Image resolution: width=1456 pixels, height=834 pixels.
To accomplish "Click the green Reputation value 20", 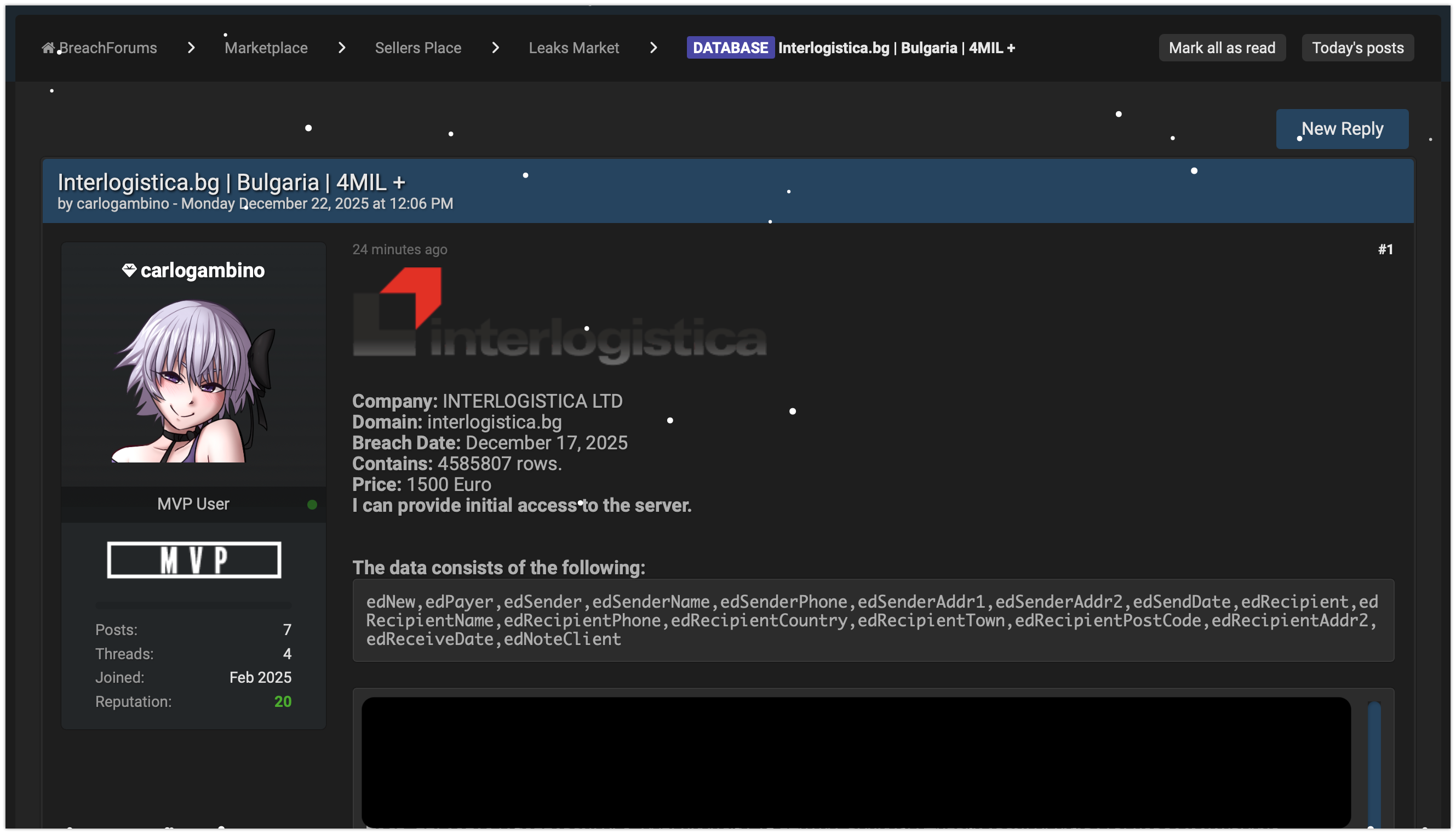I will click(283, 702).
